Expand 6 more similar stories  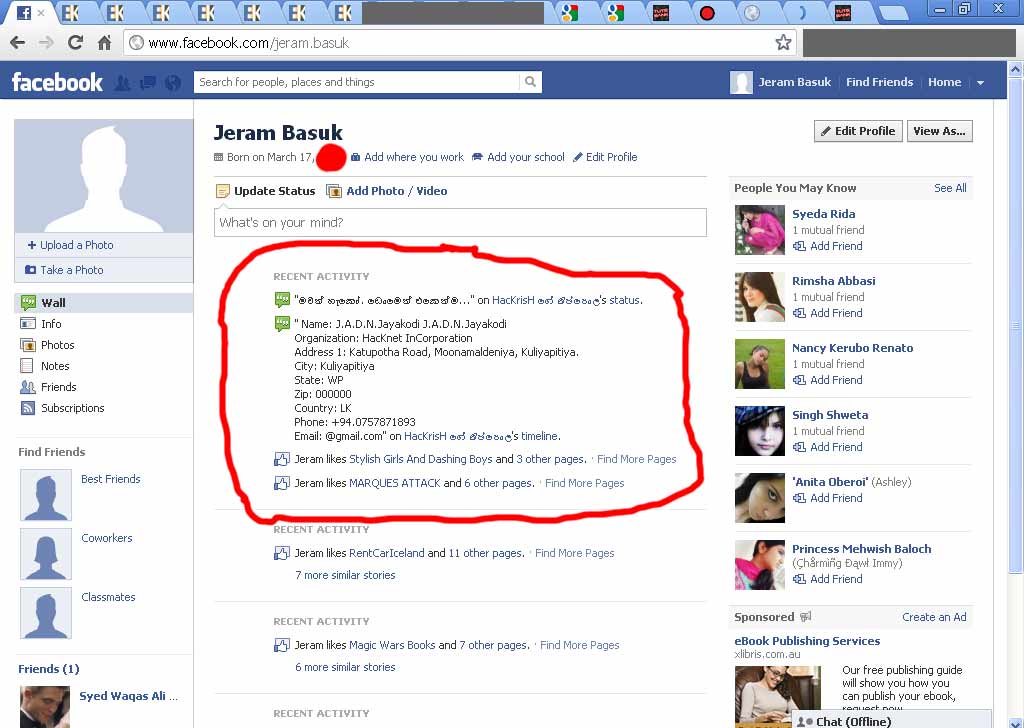(345, 667)
